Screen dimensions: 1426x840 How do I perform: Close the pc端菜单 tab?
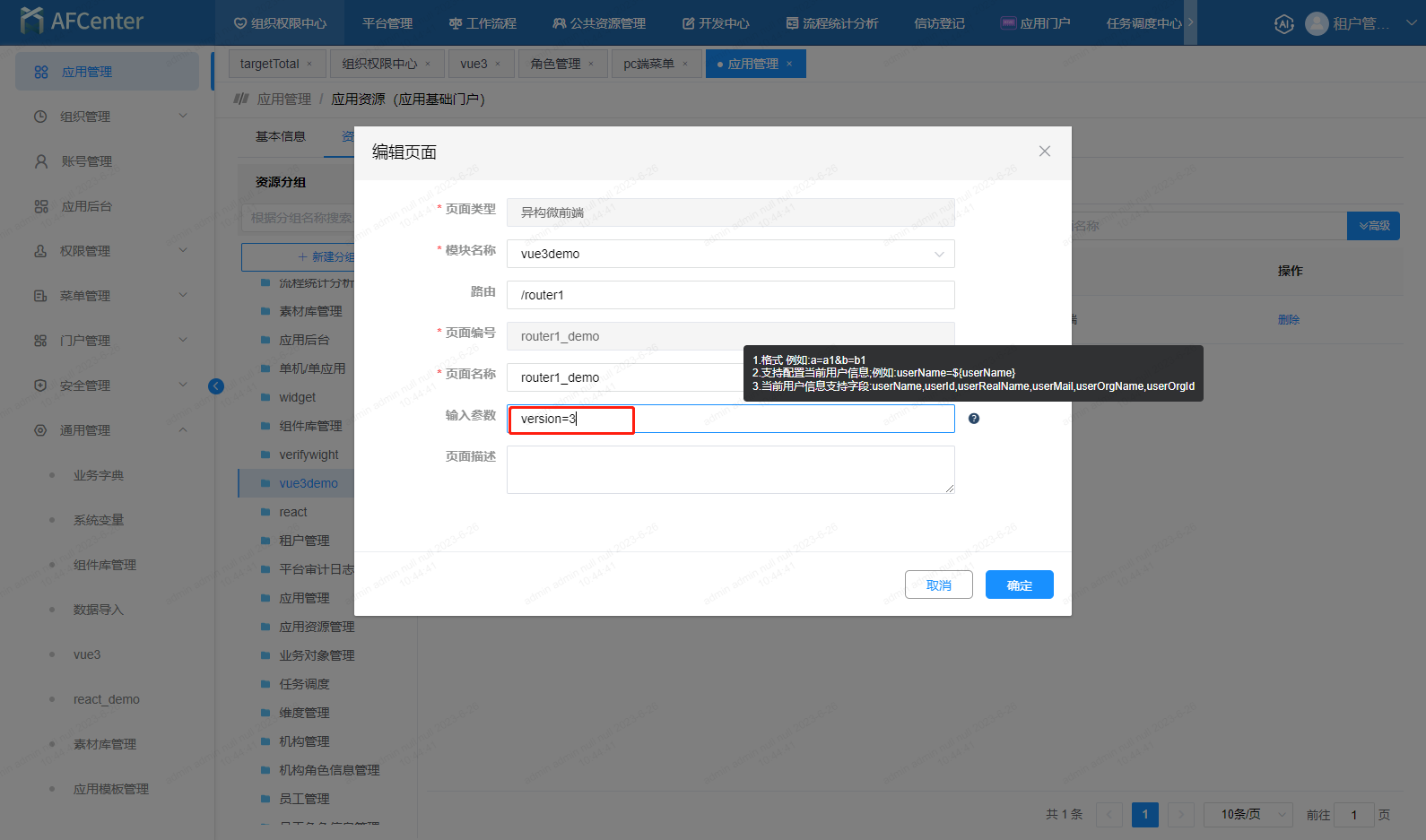point(685,64)
